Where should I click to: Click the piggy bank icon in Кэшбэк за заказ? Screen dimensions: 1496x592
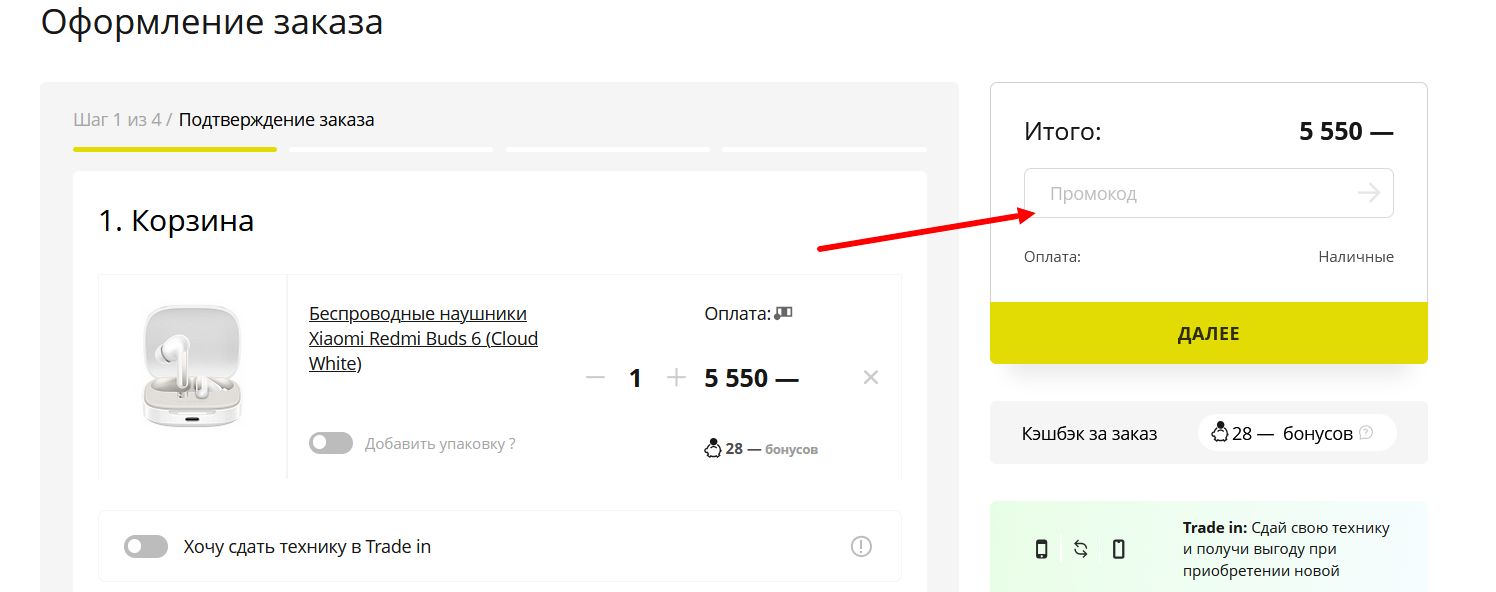point(1220,433)
